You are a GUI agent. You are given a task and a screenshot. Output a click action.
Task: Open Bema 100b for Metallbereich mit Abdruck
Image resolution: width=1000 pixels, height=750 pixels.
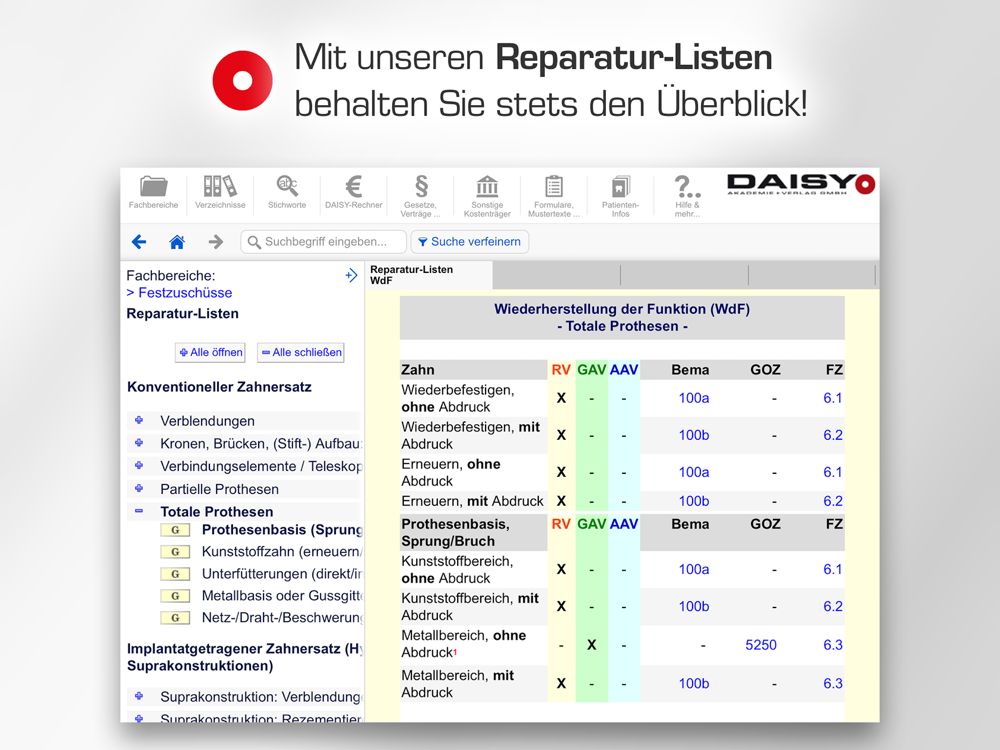694,684
